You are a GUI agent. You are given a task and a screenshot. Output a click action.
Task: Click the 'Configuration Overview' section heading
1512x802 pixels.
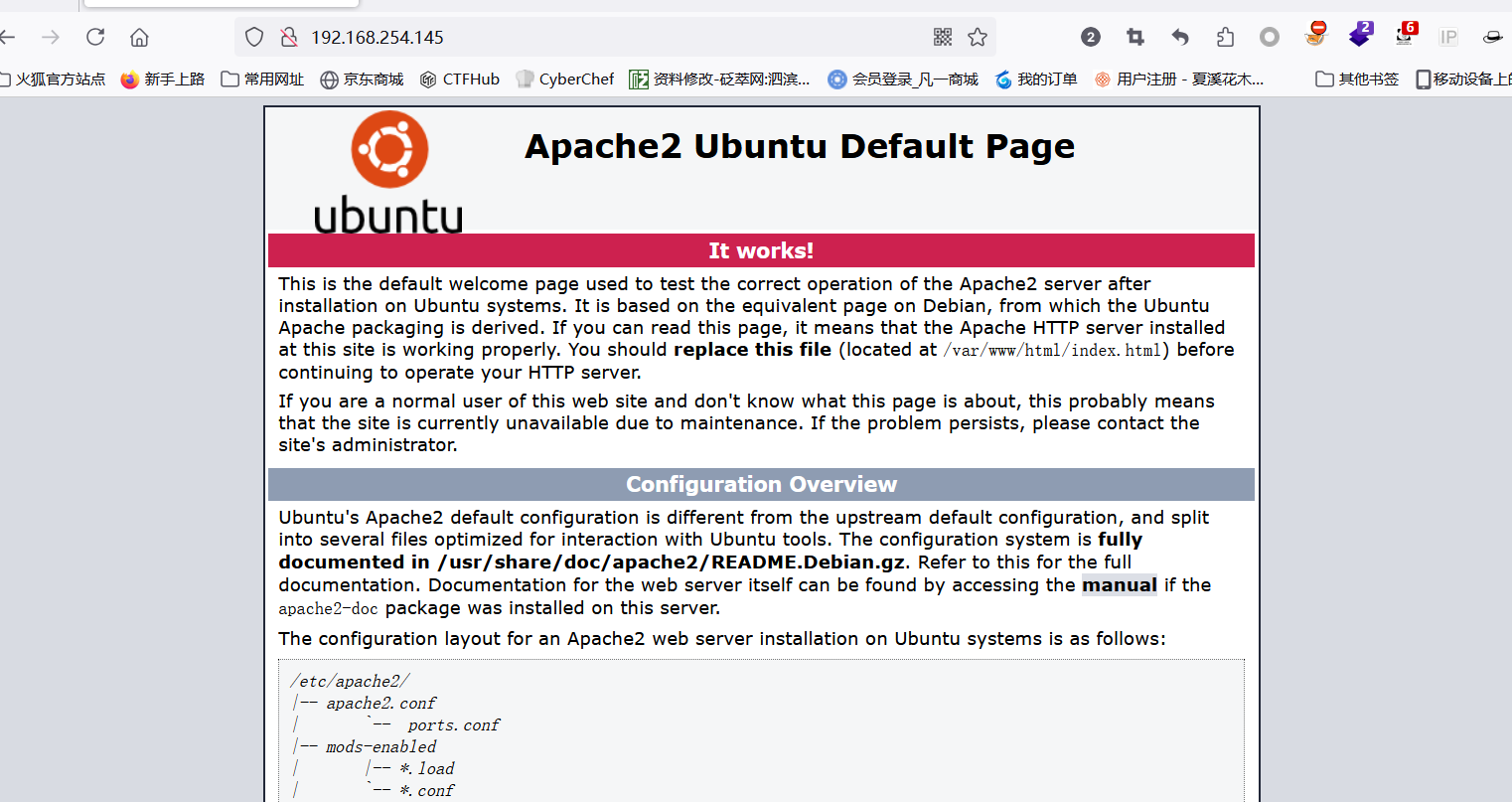click(x=761, y=484)
